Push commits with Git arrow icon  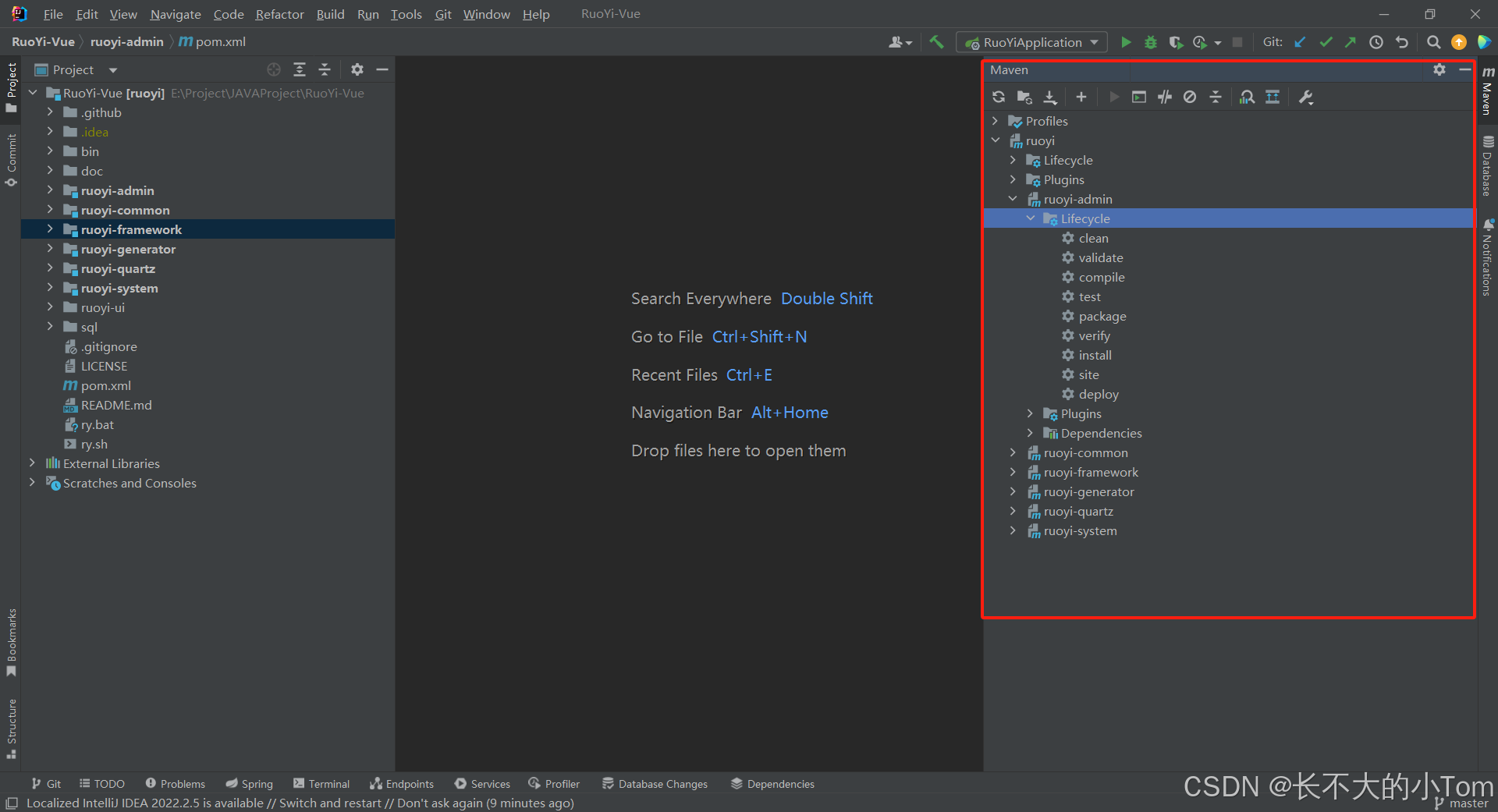(x=1351, y=42)
